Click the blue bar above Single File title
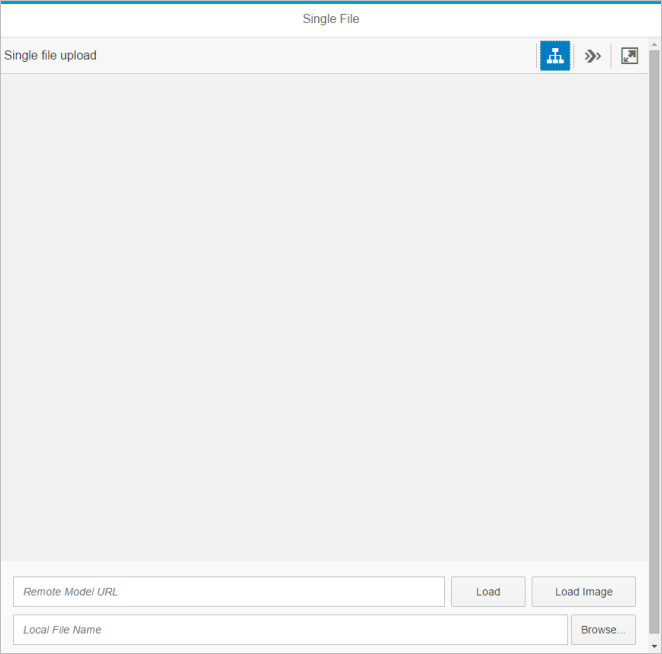The width and height of the screenshot is (662, 654). (331, 2)
